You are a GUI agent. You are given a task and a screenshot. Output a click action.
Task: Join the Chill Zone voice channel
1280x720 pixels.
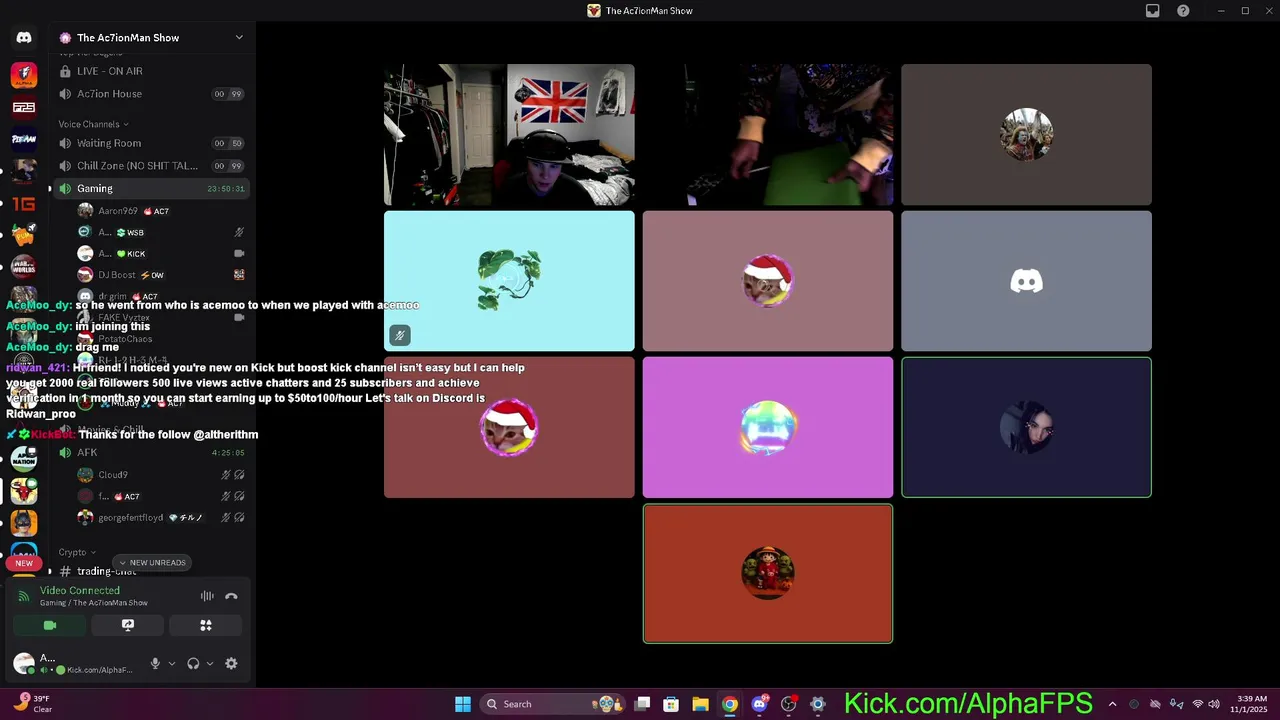coord(150,166)
